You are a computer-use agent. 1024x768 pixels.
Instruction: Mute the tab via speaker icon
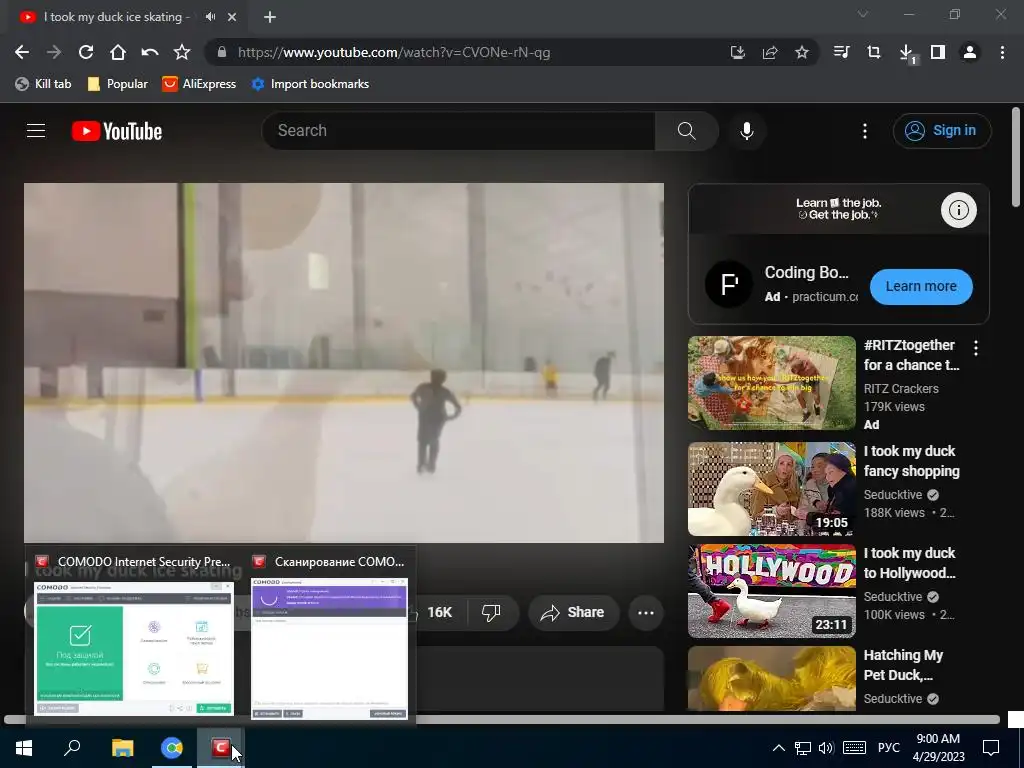pos(210,17)
